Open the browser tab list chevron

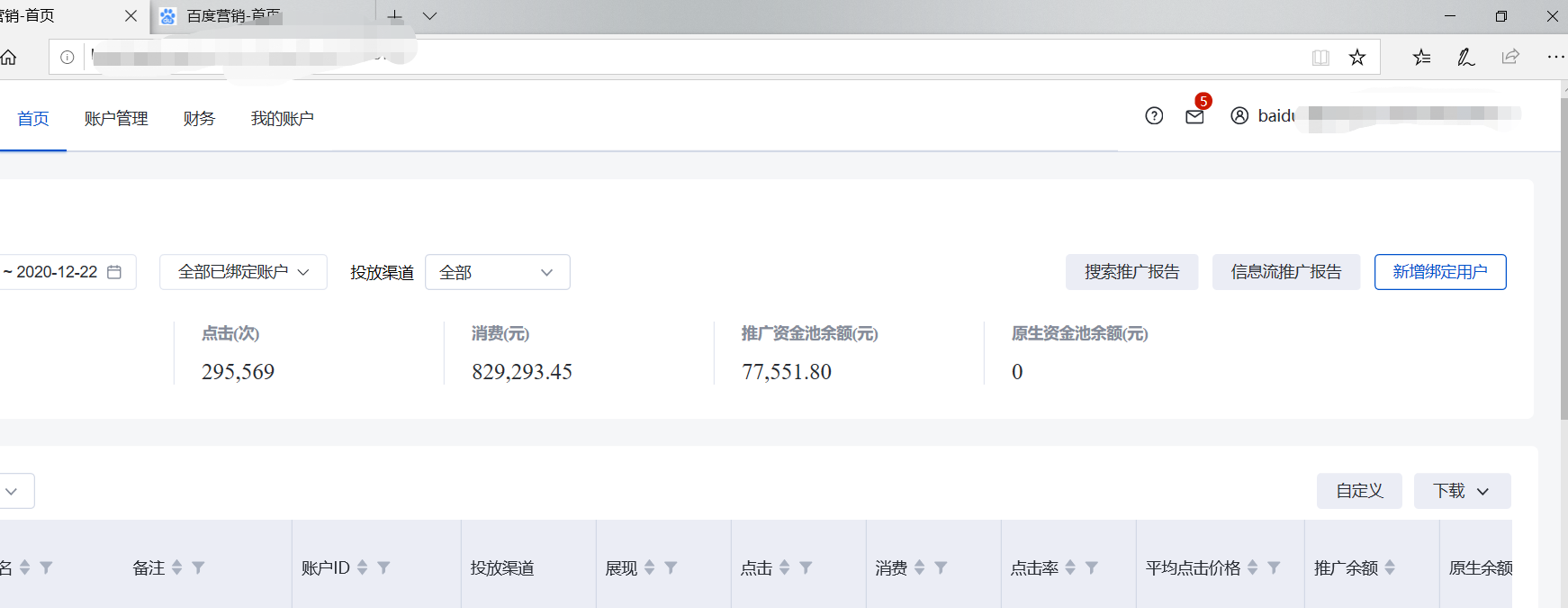pyautogui.click(x=429, y=16)
